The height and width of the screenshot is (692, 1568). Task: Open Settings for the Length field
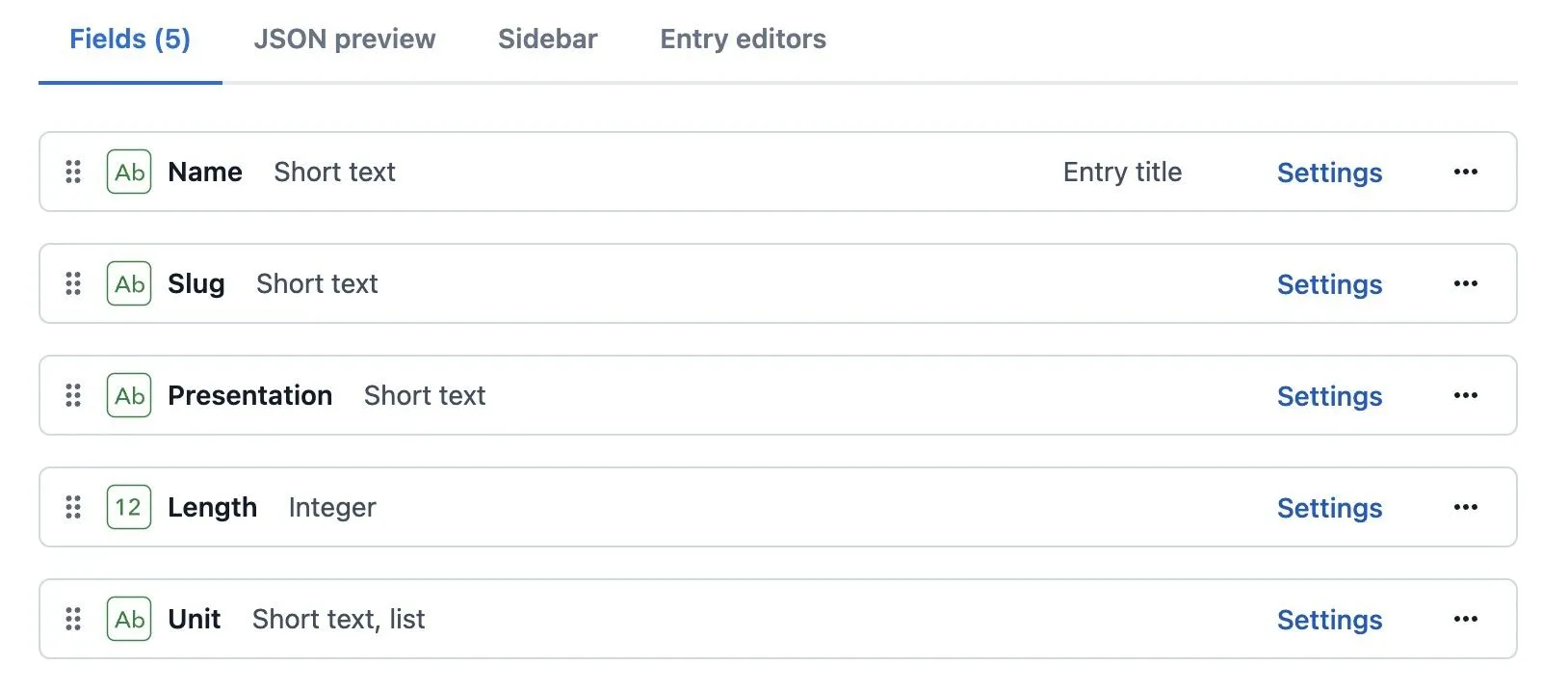tap(1330, 508)
